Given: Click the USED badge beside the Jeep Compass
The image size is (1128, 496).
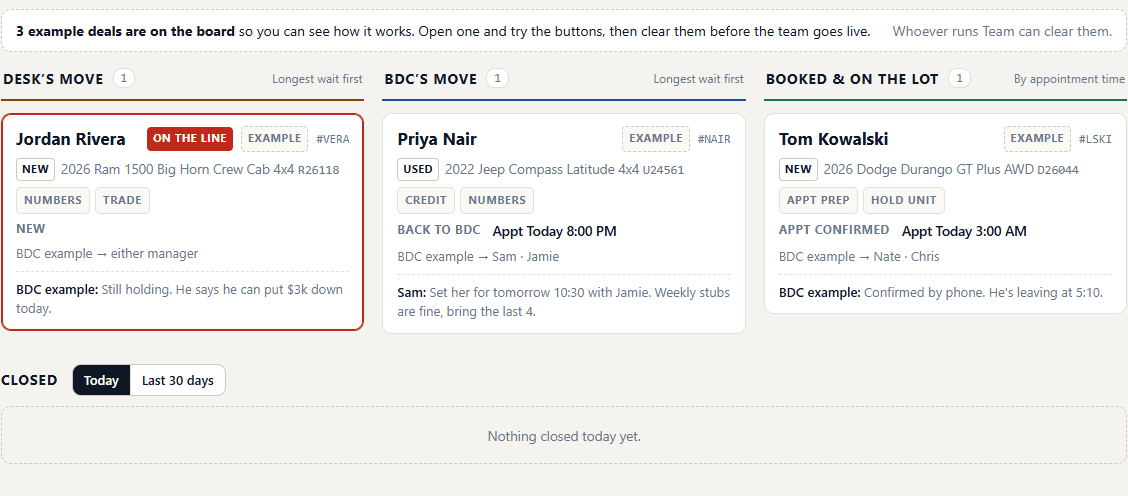Looking at the screenshot, I should click(x=418, y=170).
